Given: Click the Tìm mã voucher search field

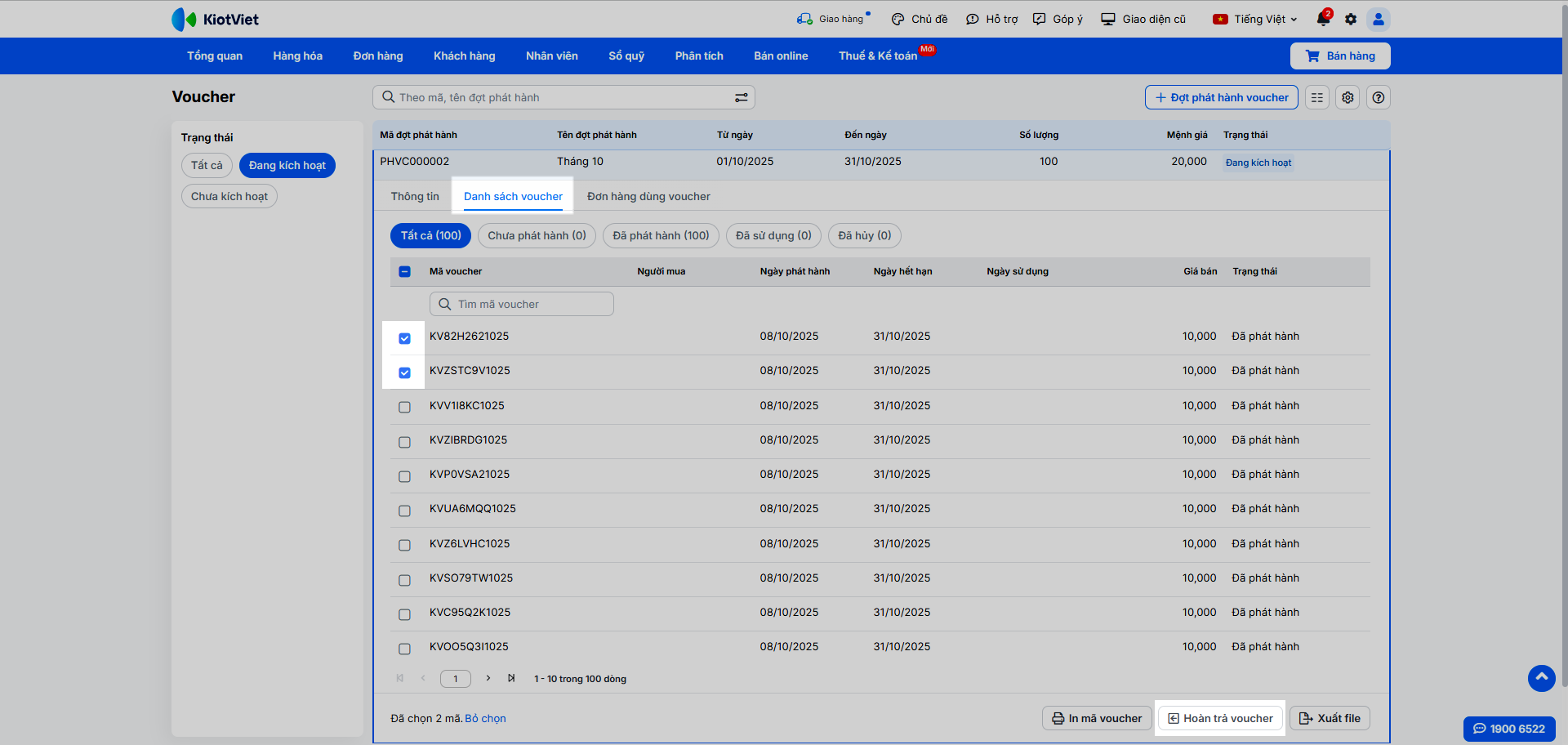Looking at the screenshot, I should click(522, 304).
